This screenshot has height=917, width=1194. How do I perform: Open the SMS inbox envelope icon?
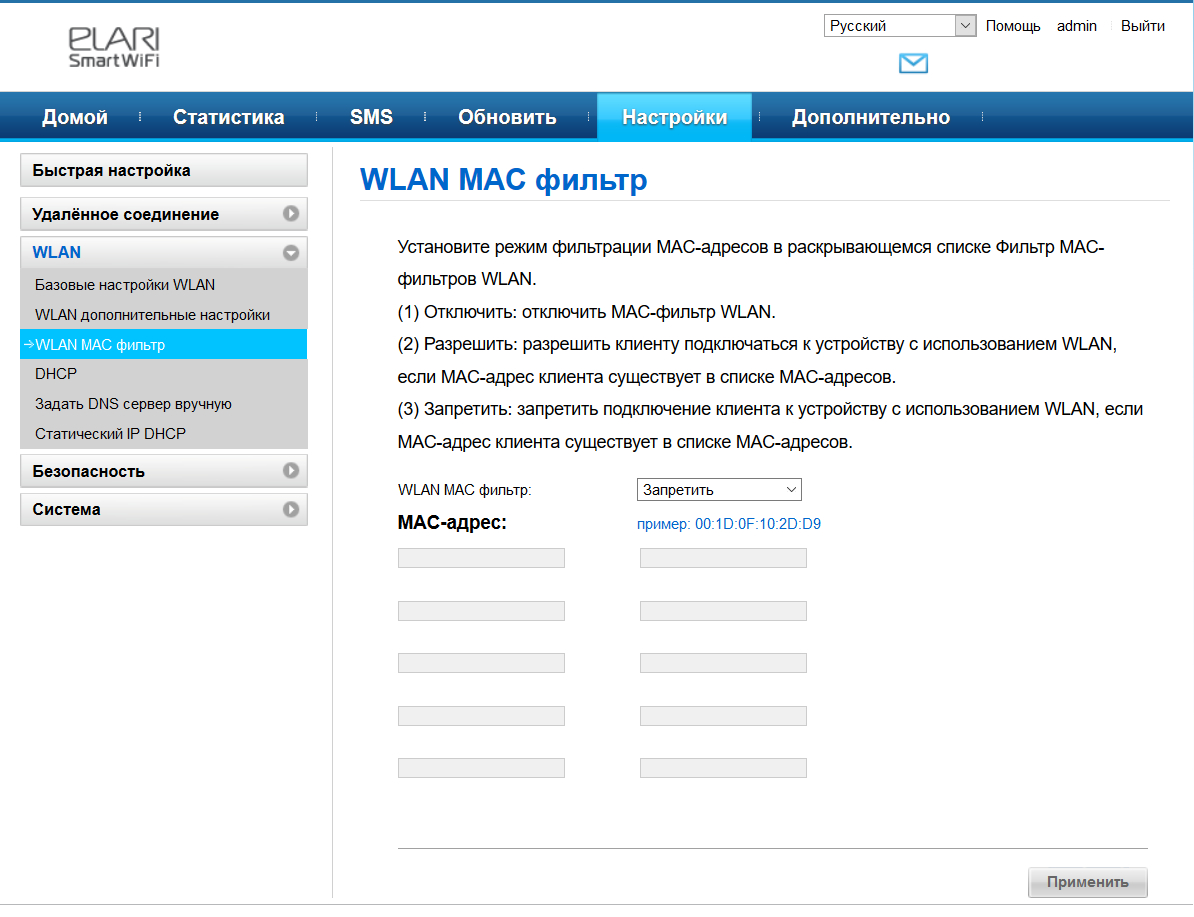click(913, 64)
